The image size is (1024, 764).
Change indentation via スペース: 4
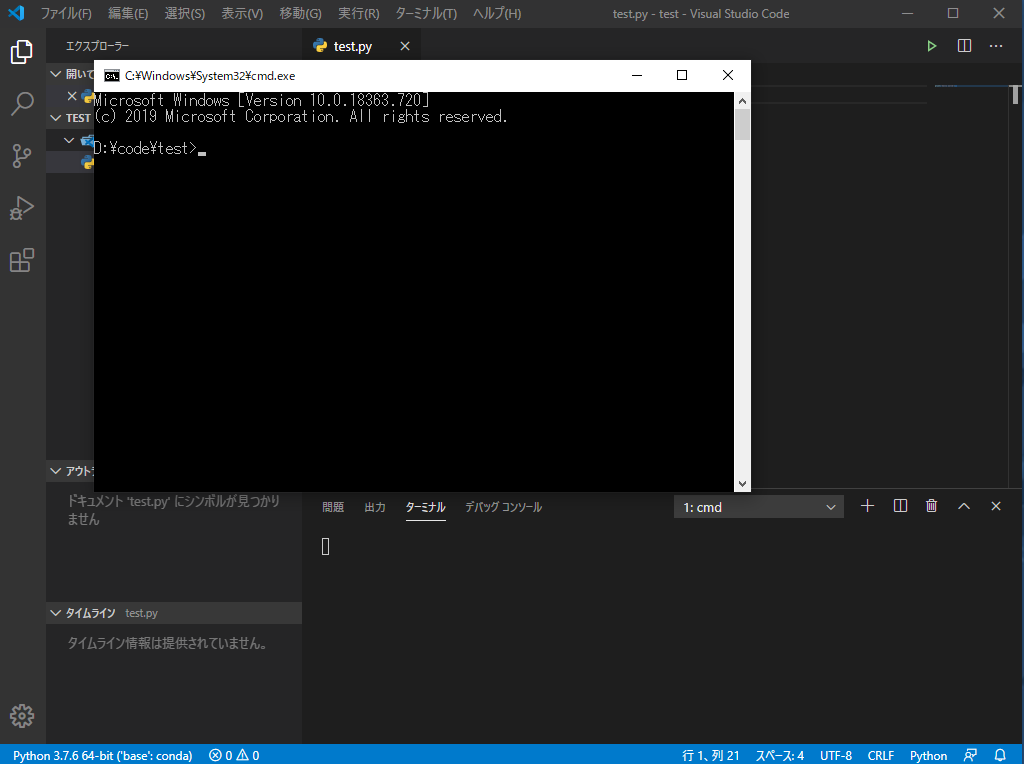pyautogui.click(x=780, y=755)
